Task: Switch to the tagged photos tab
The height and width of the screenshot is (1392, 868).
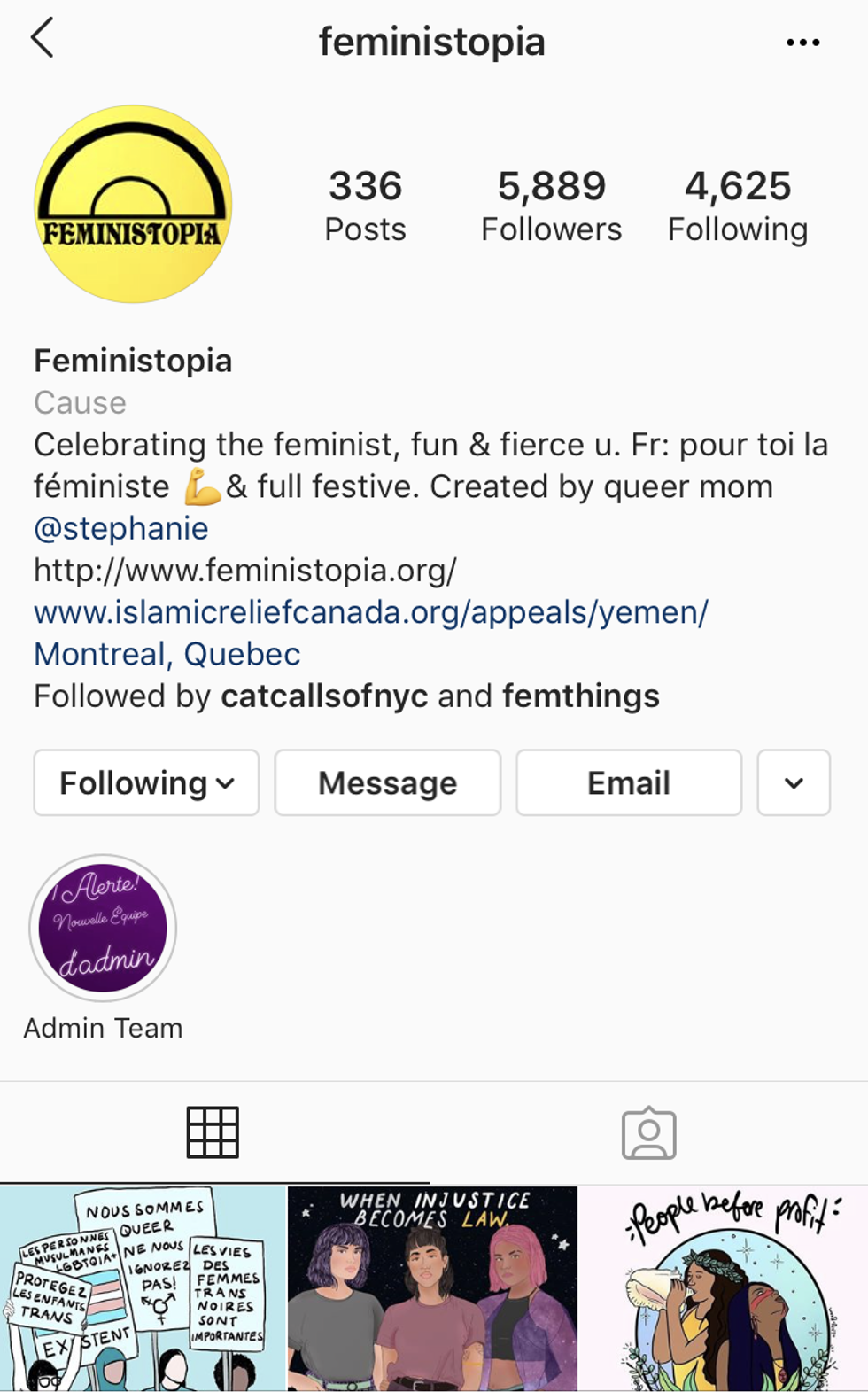Action: tap(648, 1133)
